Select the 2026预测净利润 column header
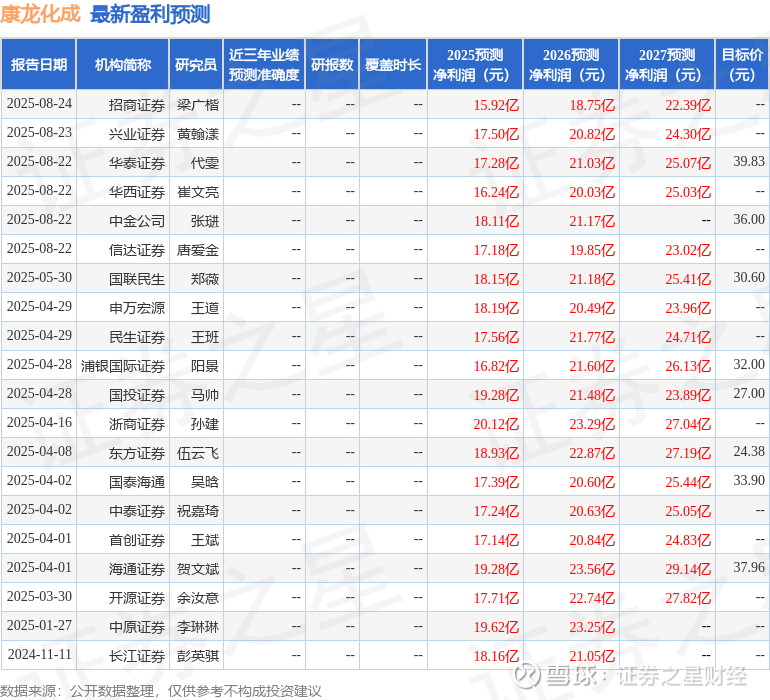Screen dimensions: 770x700 571,64
